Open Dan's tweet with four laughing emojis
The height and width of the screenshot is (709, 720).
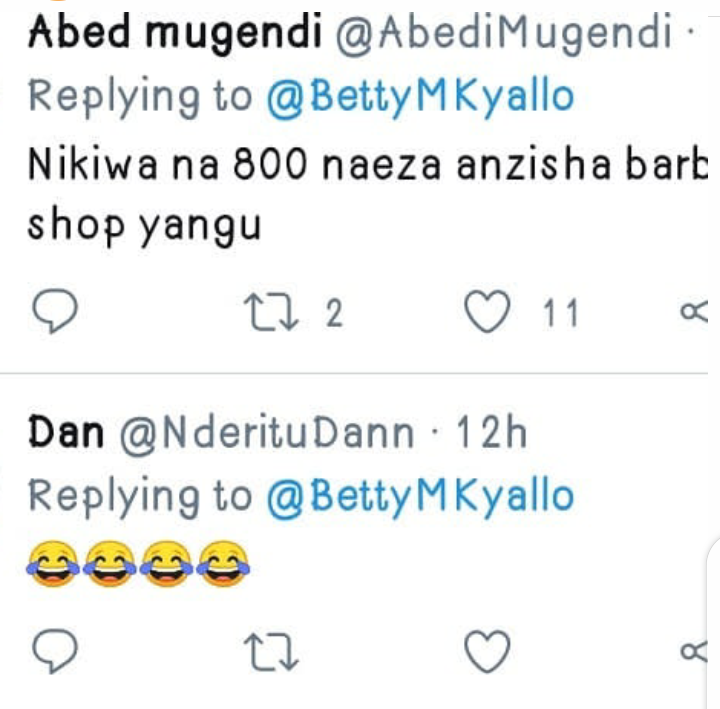coord(139,563)
